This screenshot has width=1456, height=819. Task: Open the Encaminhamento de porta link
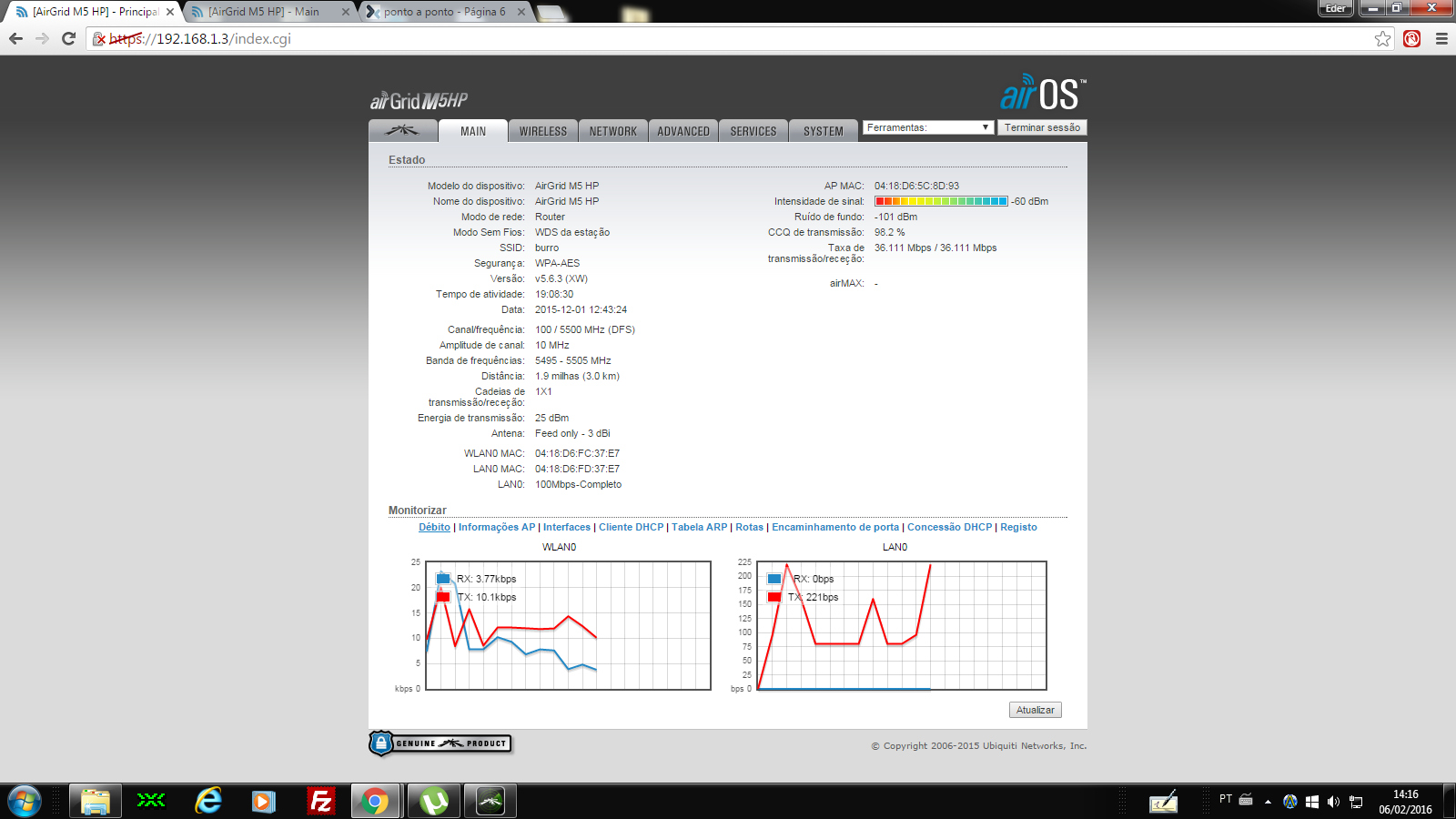(x=835, y=527)
